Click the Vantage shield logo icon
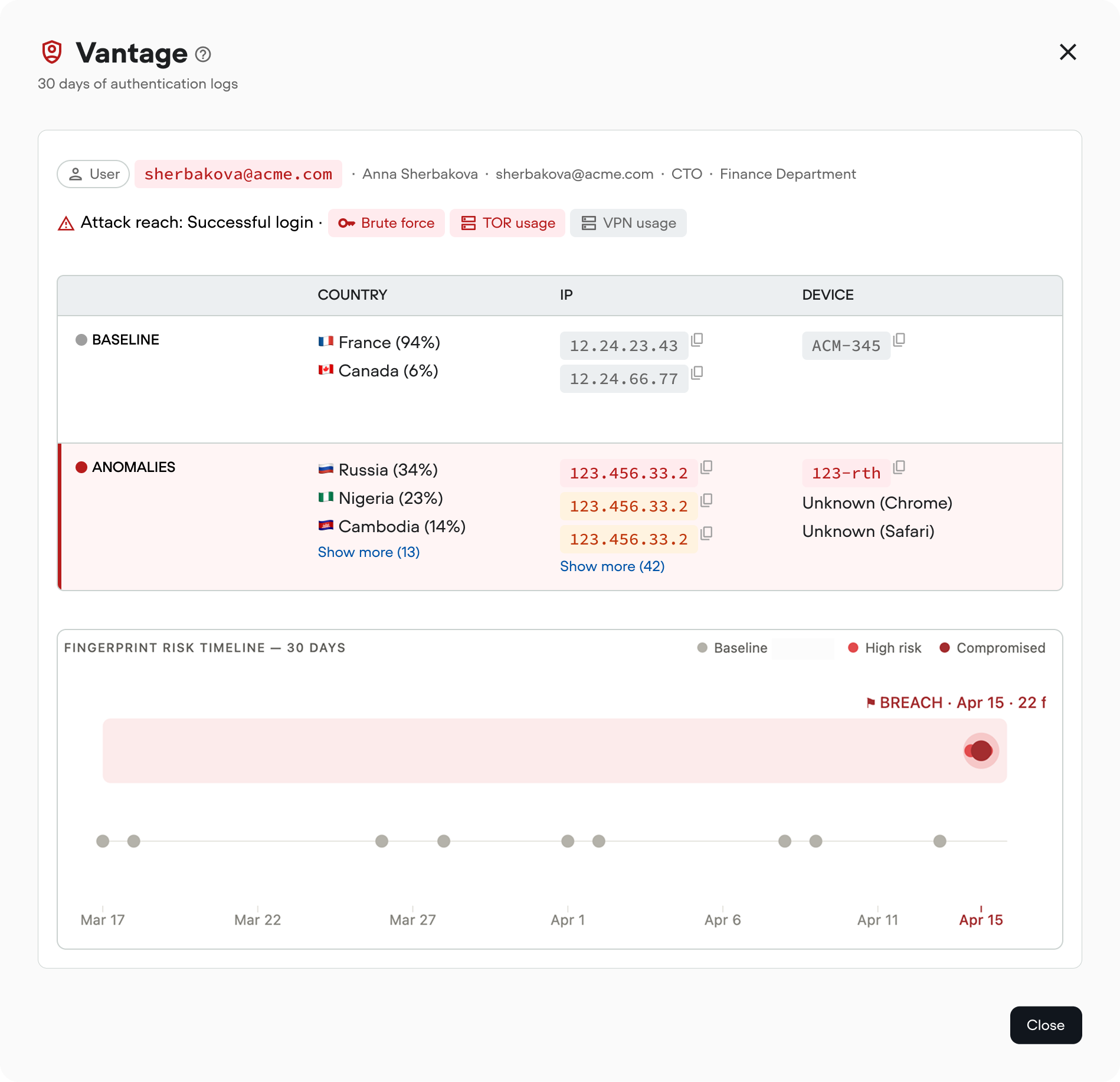The width and height of the screenshot is (1120, 1082). 52,52
